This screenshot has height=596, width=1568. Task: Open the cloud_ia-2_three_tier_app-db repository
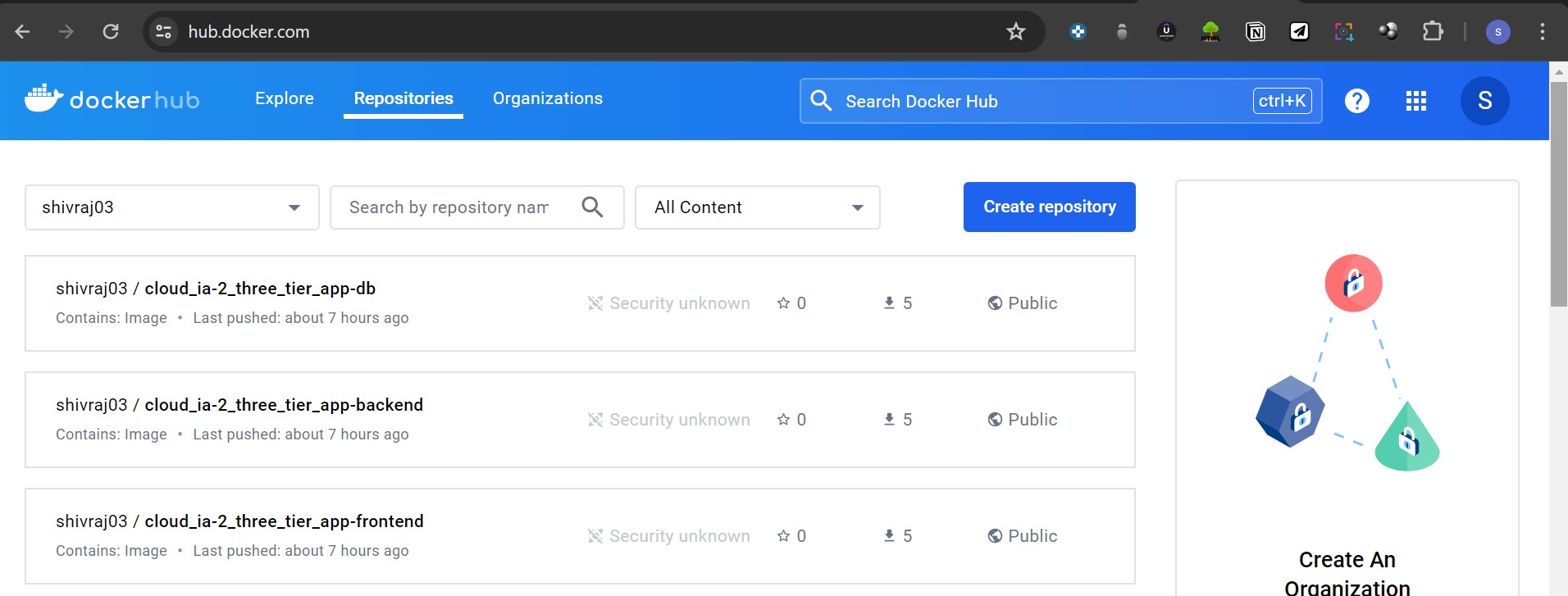[x=260, y=289]
